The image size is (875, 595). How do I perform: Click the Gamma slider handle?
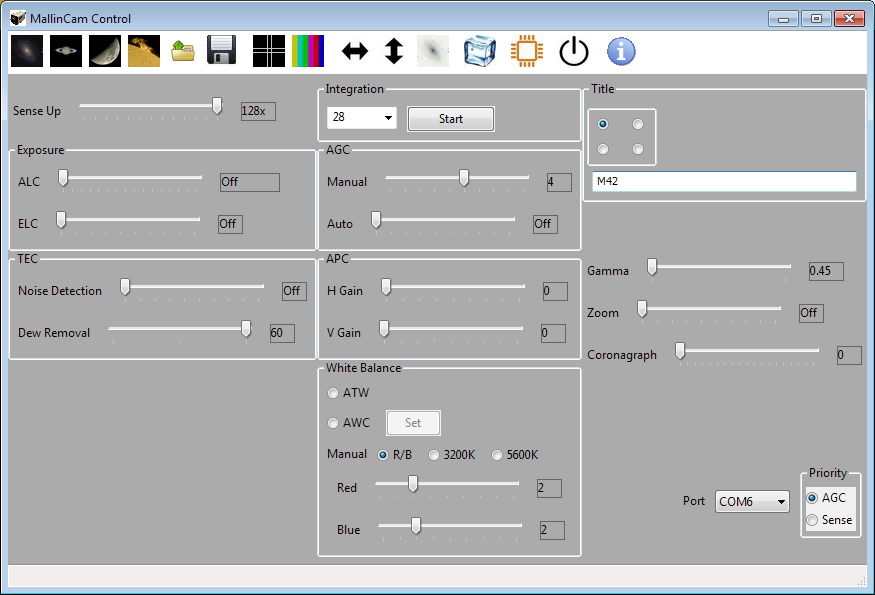pyautogui.click(x=652, y=267)
